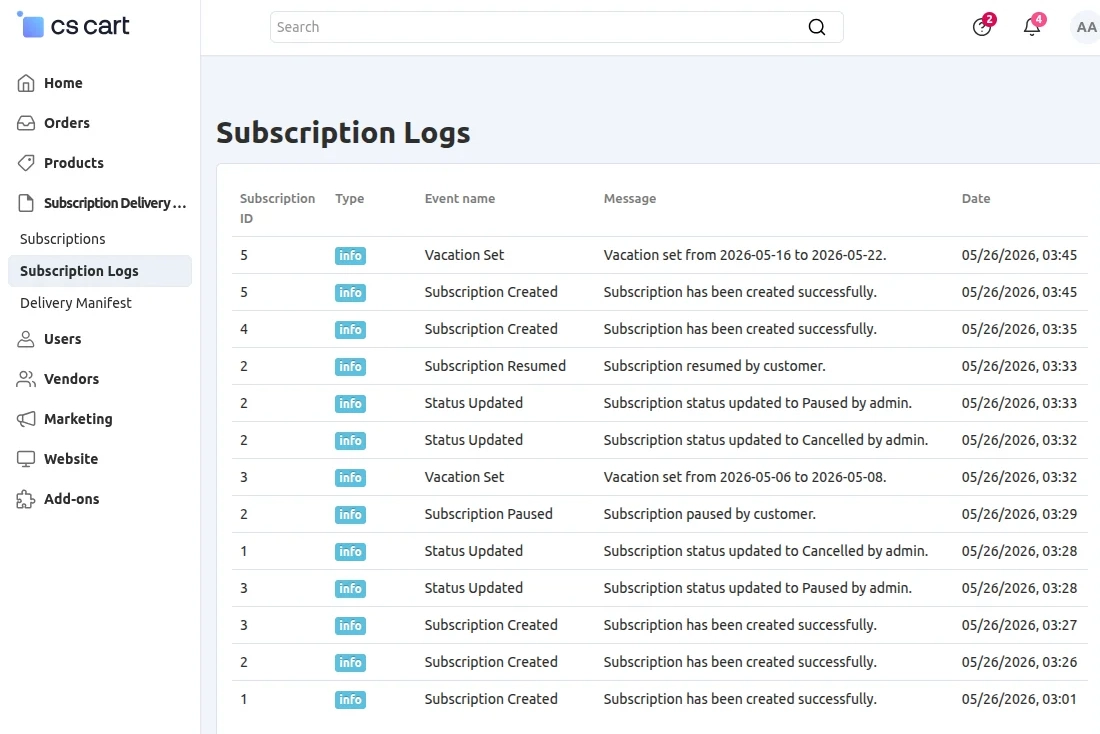Select Subscription Logs submenu link

click(100, 271)
